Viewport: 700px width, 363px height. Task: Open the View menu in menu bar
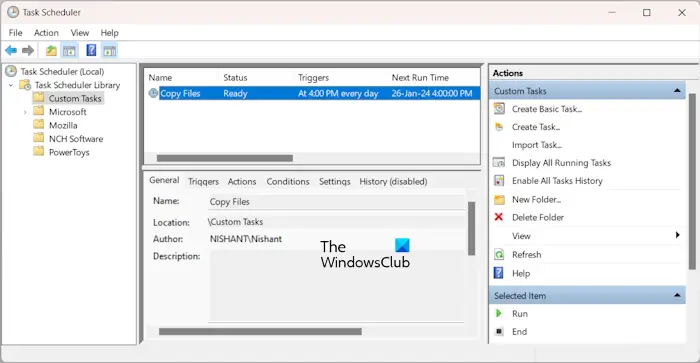79,33
